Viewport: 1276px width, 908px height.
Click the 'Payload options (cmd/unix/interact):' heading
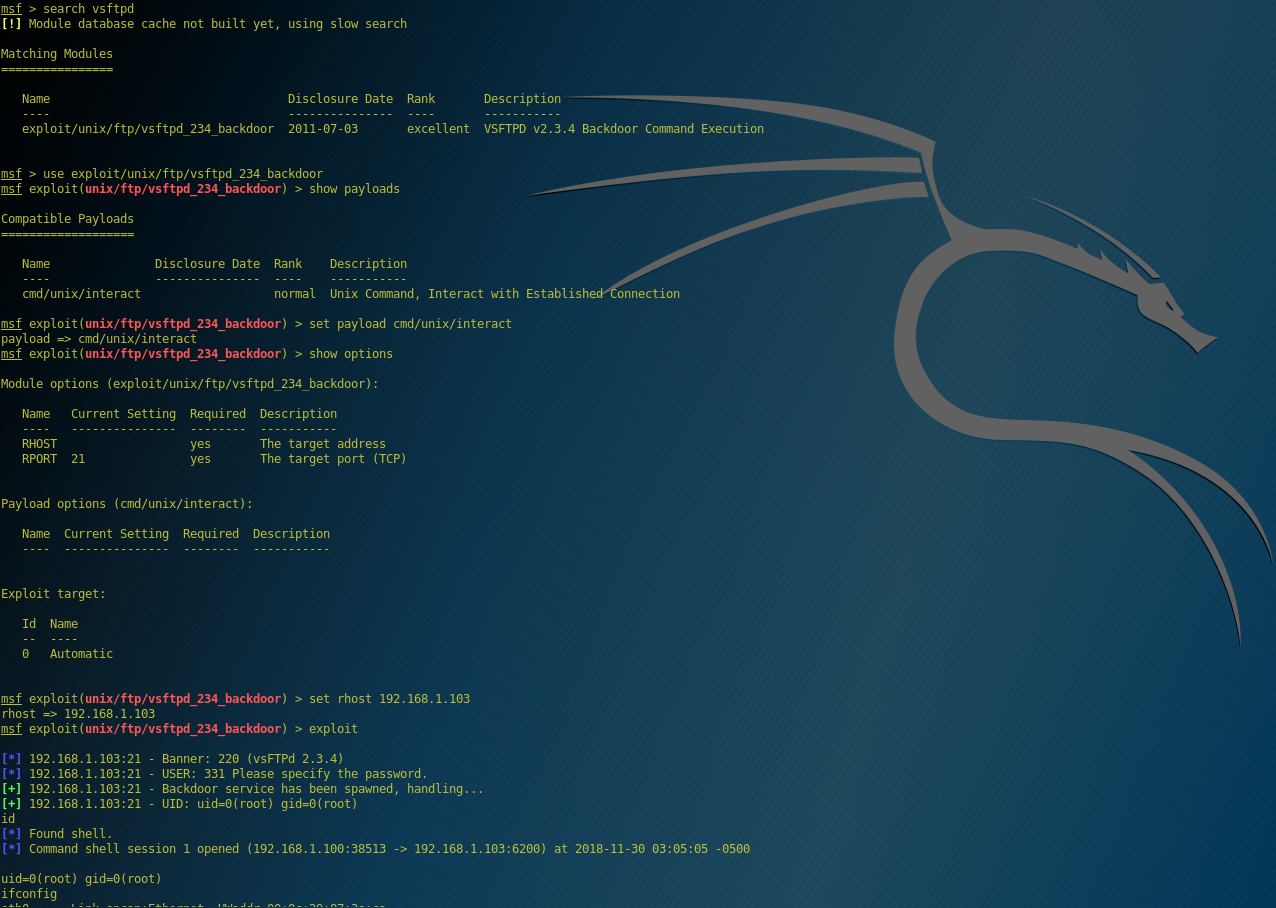127,504
